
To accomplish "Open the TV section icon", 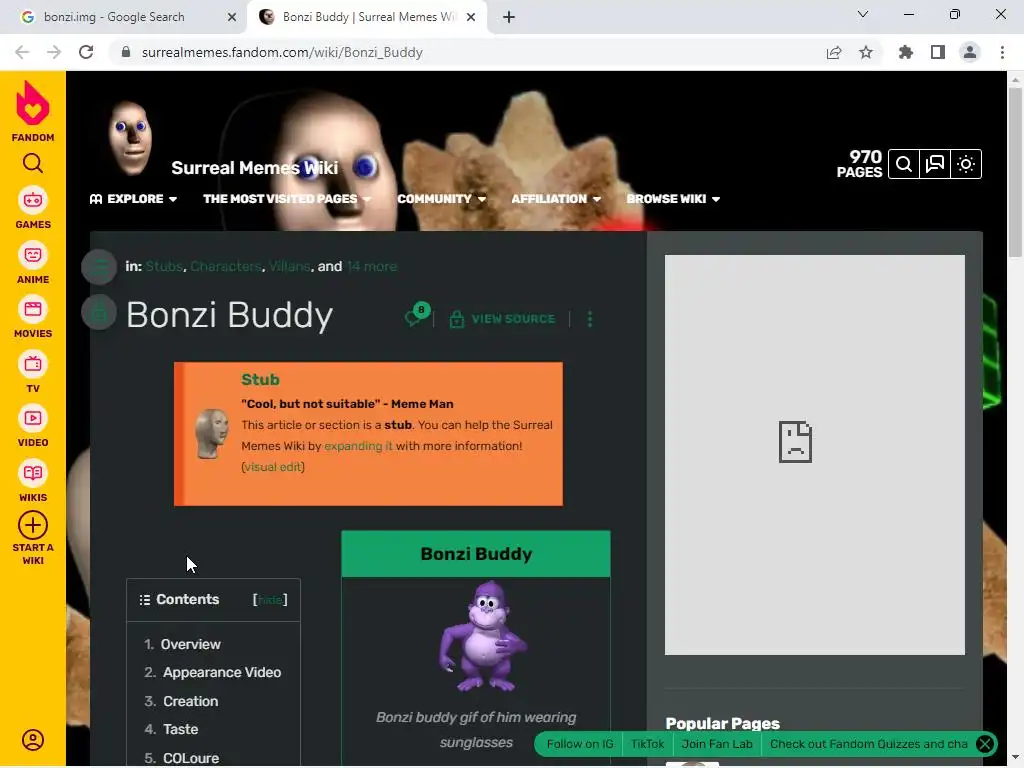I will point(33,364).
